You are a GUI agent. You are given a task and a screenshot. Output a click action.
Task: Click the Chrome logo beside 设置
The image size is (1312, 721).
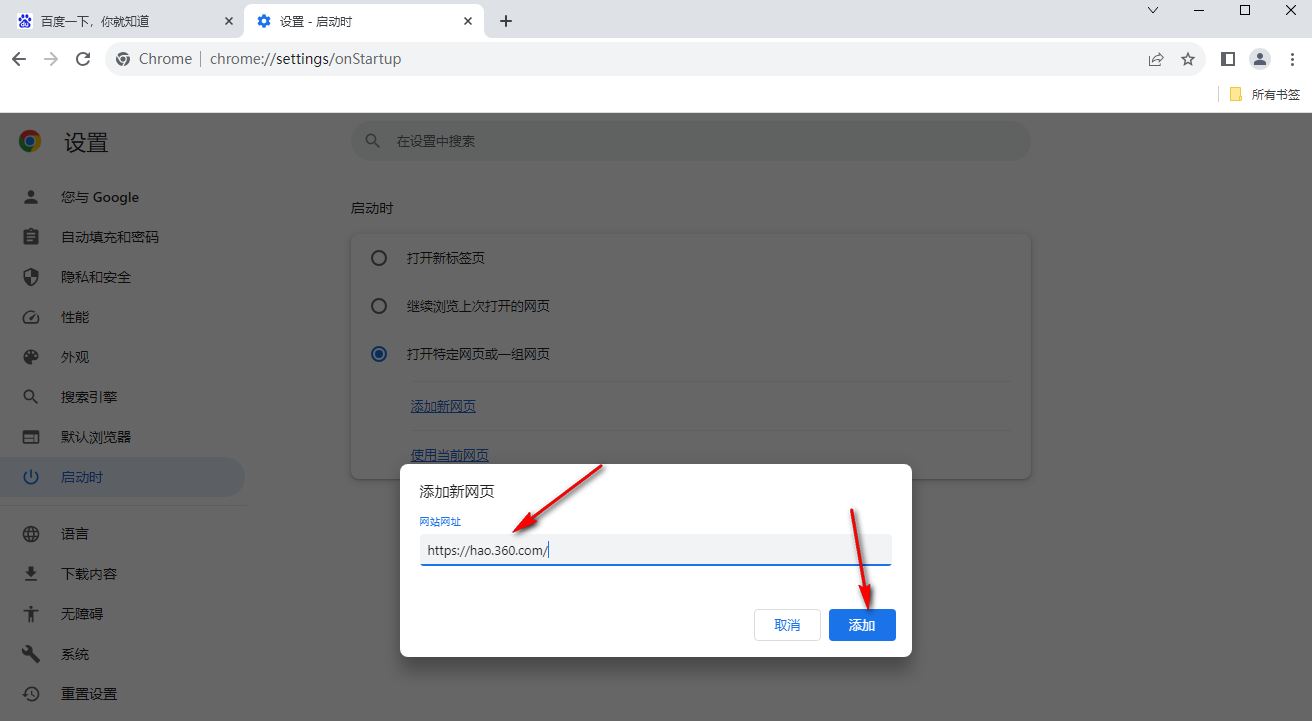pos(30,142)
